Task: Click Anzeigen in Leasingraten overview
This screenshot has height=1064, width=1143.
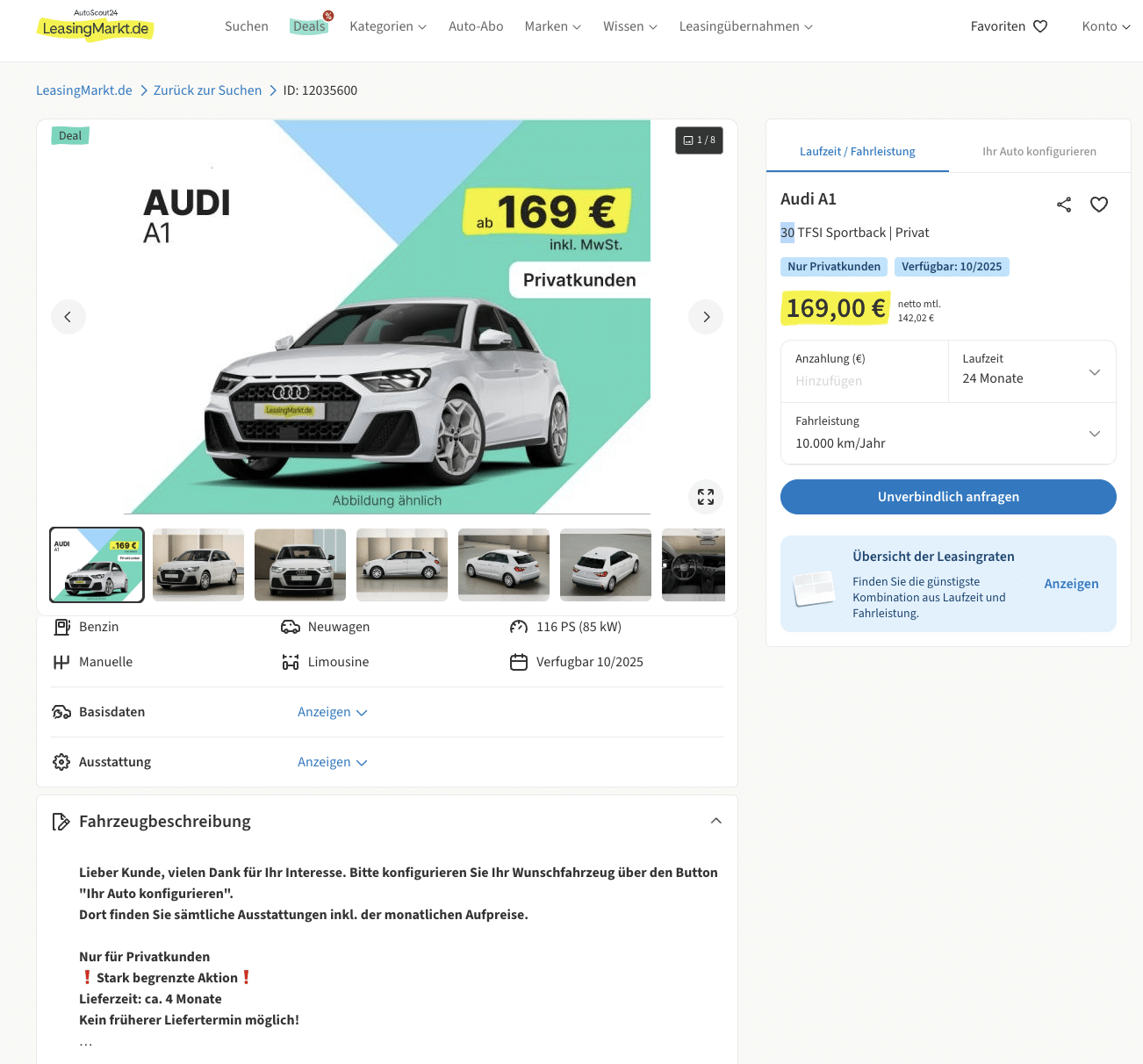Action: 1071,584
